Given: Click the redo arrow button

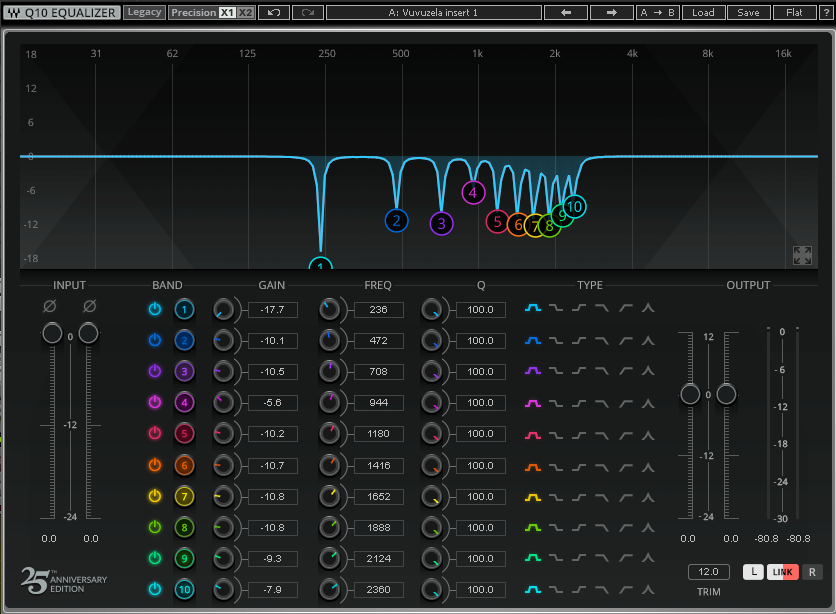Looking at the screenshot, I should pos(308,12).
